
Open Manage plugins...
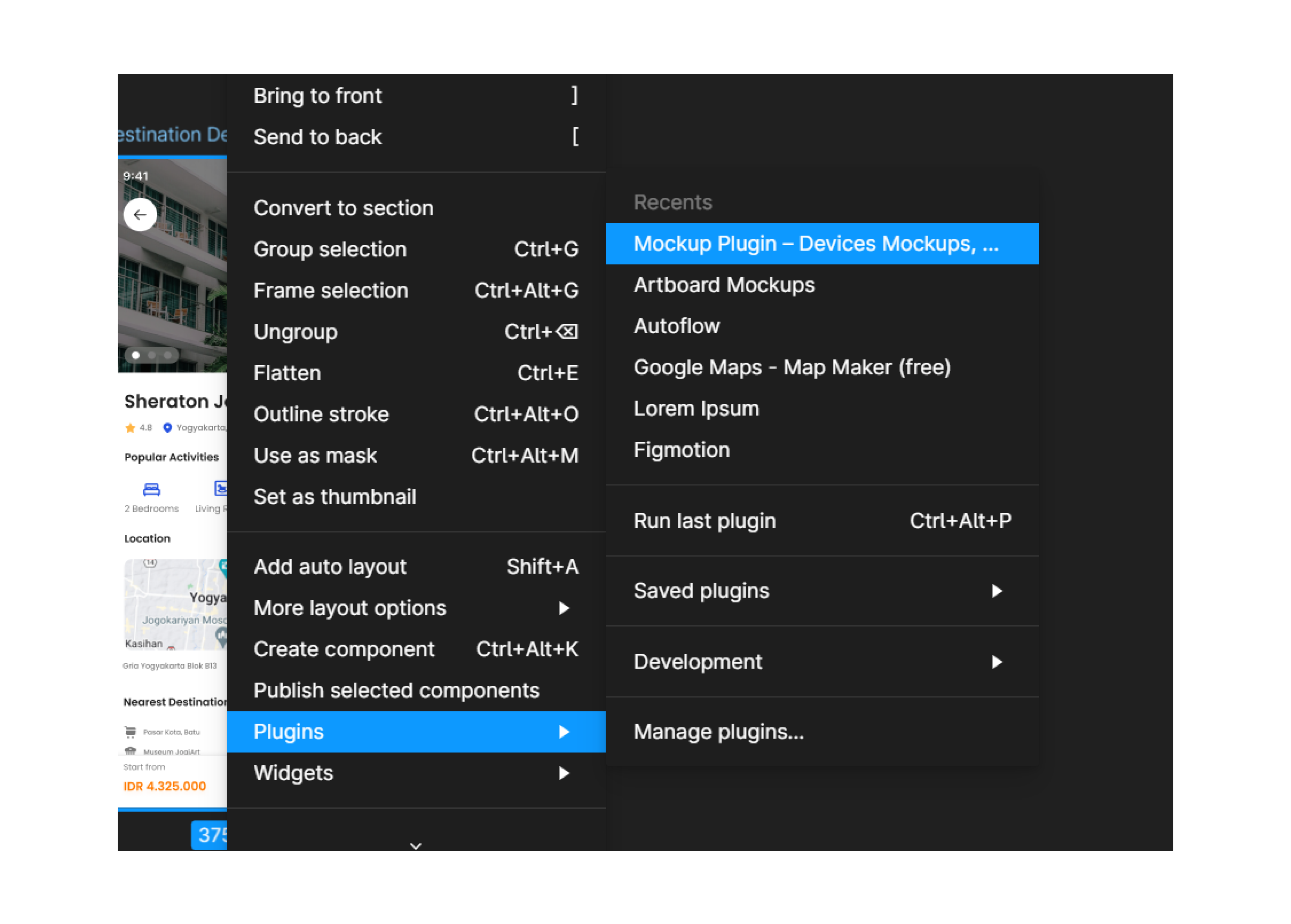pos(822,732)
